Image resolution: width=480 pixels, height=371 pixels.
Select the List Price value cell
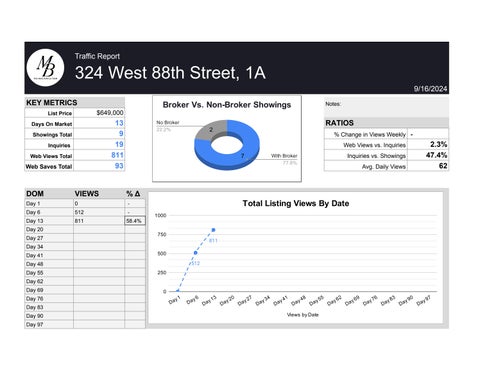click(x=99, y=113)
